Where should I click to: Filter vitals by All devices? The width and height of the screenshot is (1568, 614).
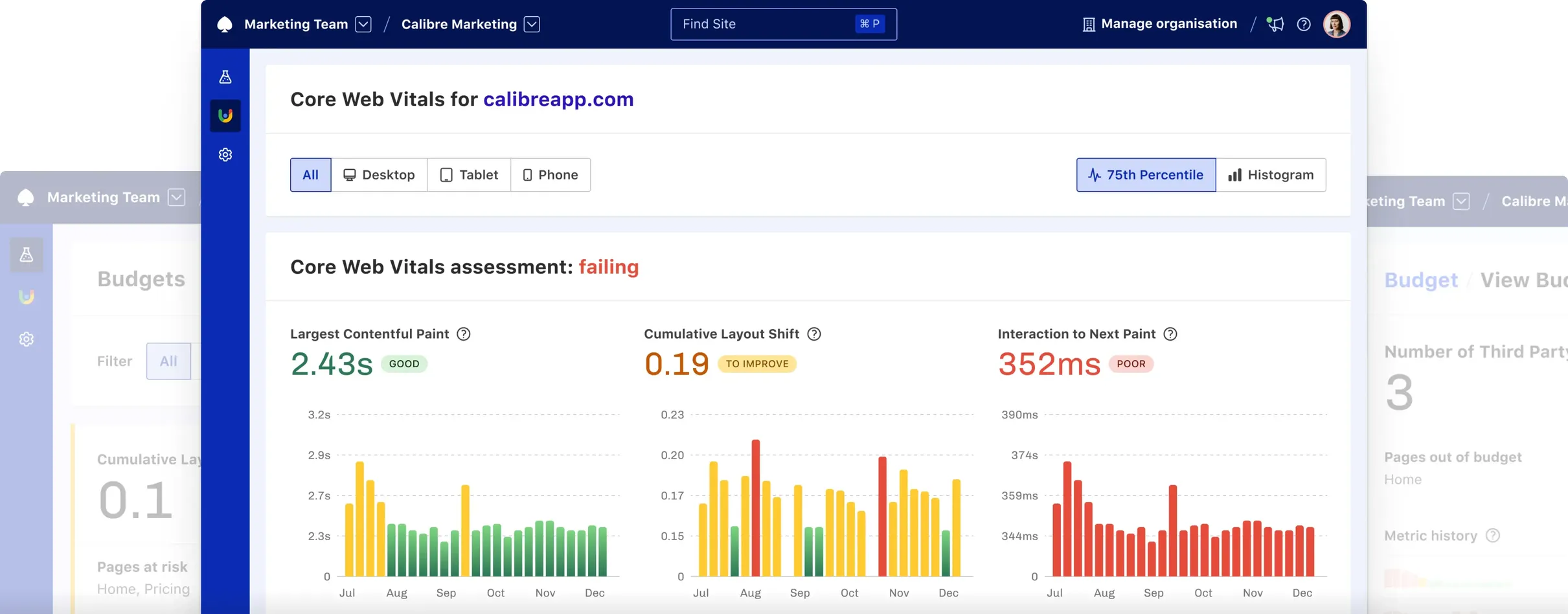310,175
